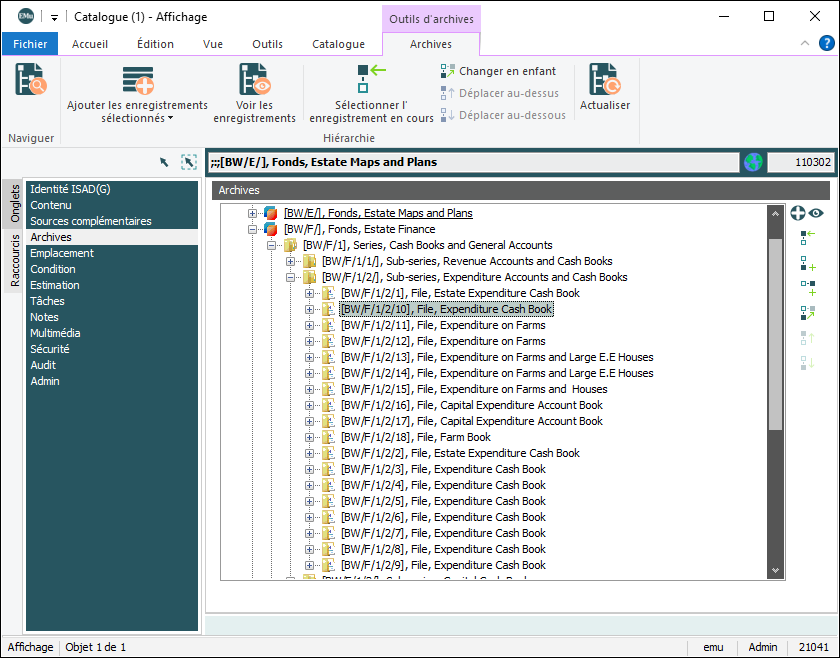Click Changer en enfant button

(x=498, y=71)
